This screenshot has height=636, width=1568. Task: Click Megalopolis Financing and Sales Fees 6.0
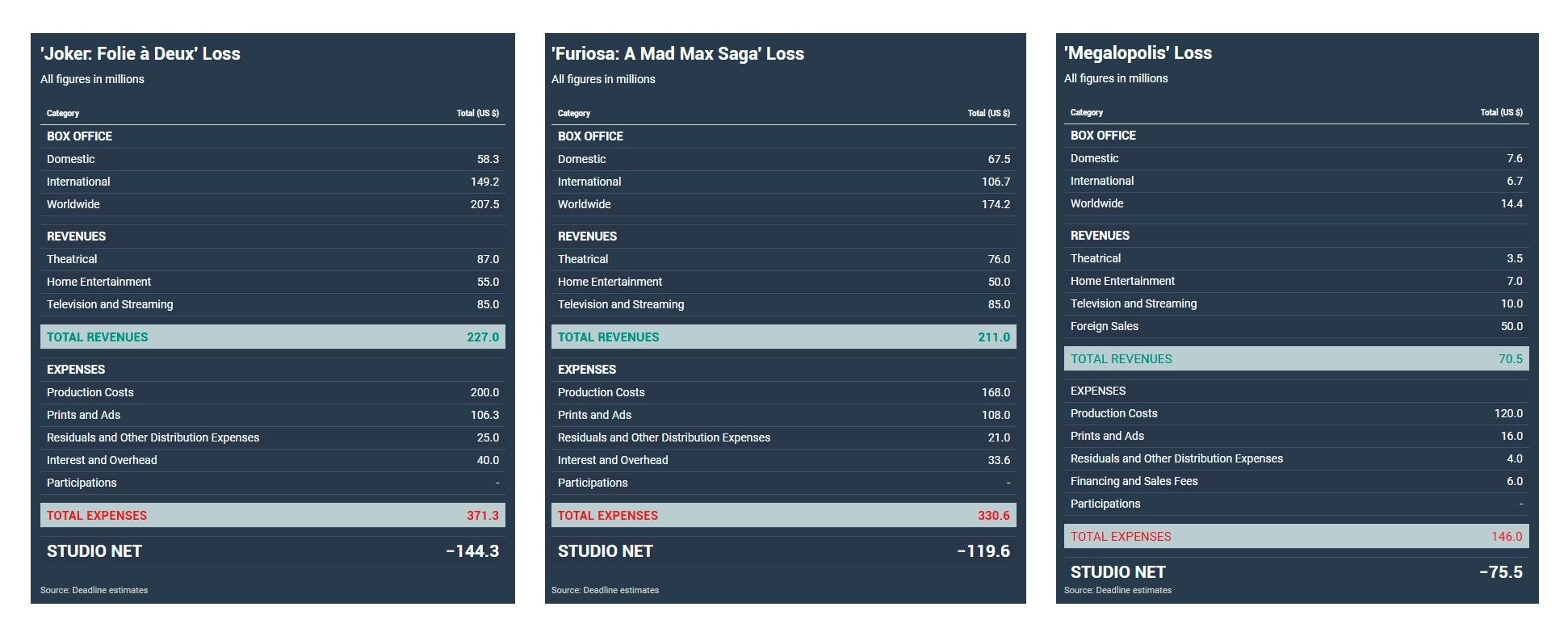click(x=1515, y=481)
